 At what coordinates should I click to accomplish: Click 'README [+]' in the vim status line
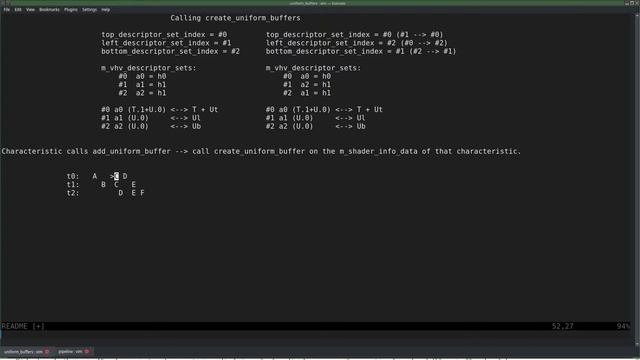(x=23, y=326)
